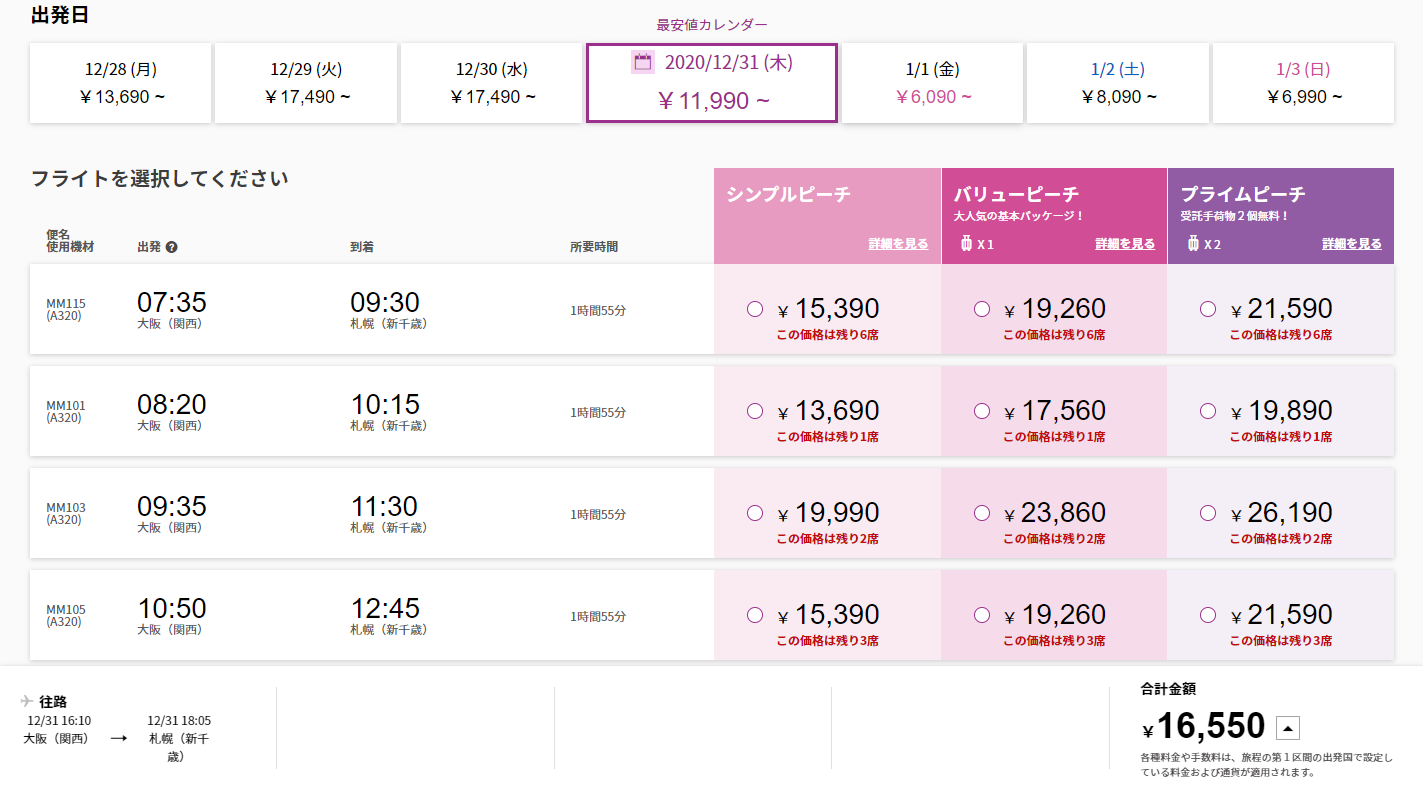Expand the total amount ¥16,550 details arrow
Image resolution: width=1423 pixels, height=789 pixels.
(1289, 728)
